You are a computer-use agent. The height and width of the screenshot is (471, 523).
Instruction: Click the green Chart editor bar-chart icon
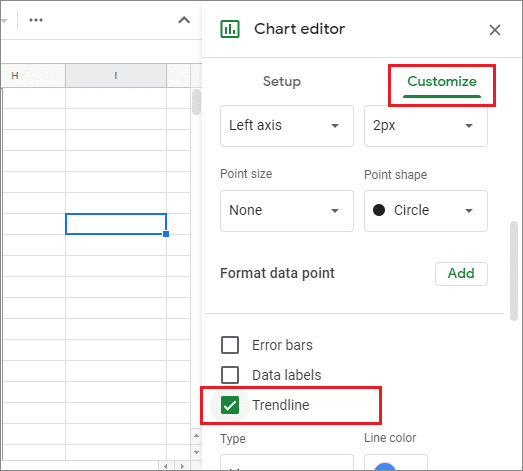coord(230,29)
